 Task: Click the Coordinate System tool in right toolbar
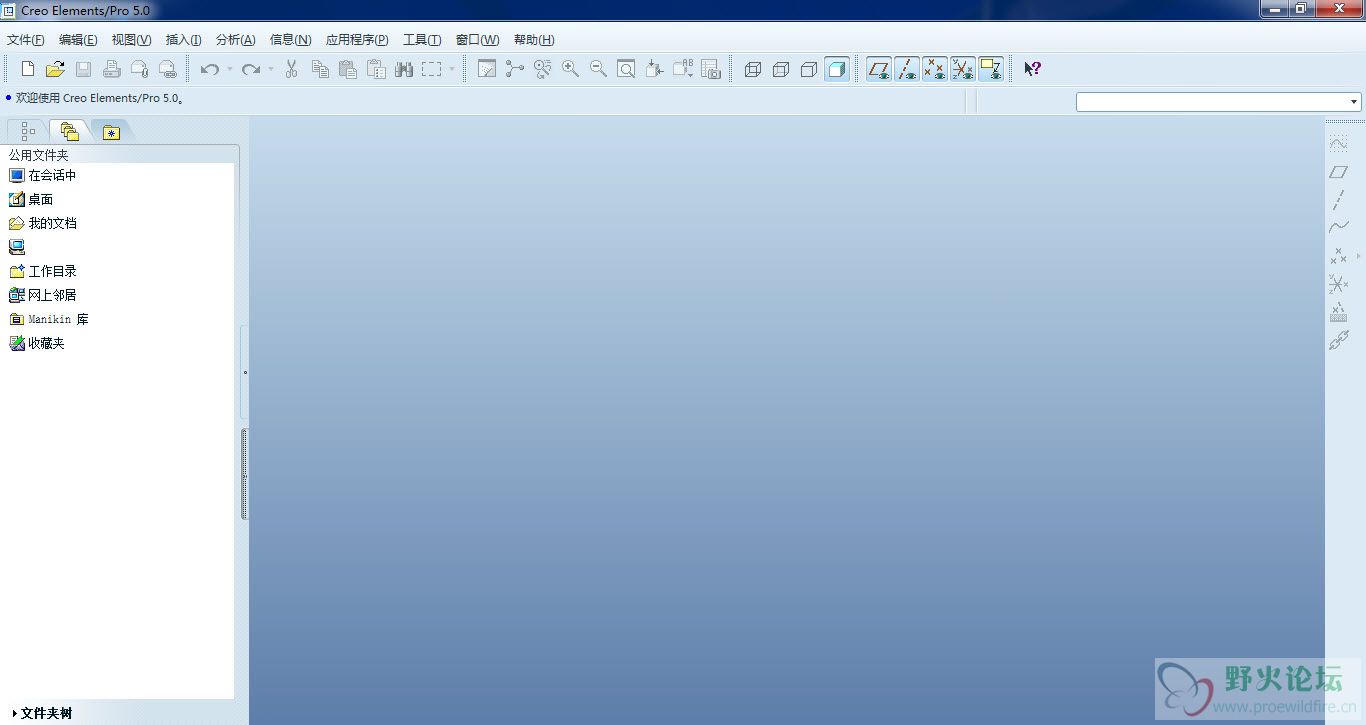coord(1338,284)
